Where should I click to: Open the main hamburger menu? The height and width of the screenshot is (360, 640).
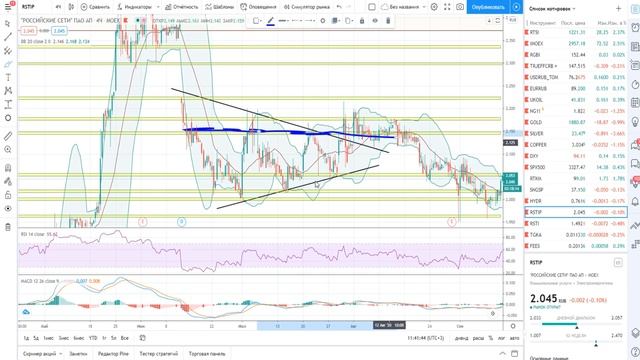[8, 7]
